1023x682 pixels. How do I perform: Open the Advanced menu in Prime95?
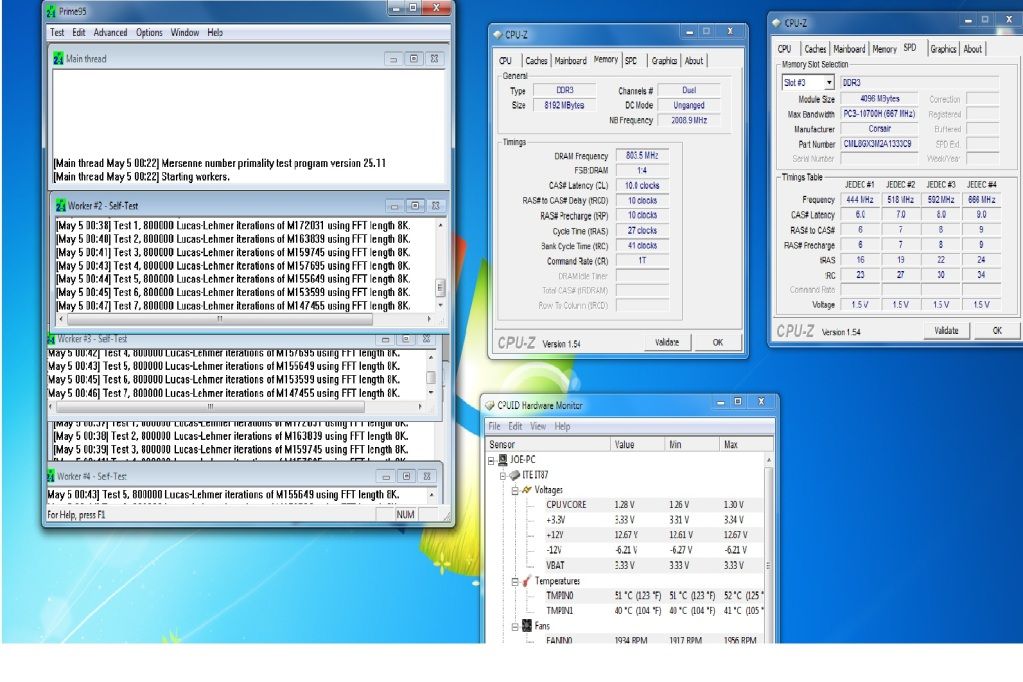[110, 32]
